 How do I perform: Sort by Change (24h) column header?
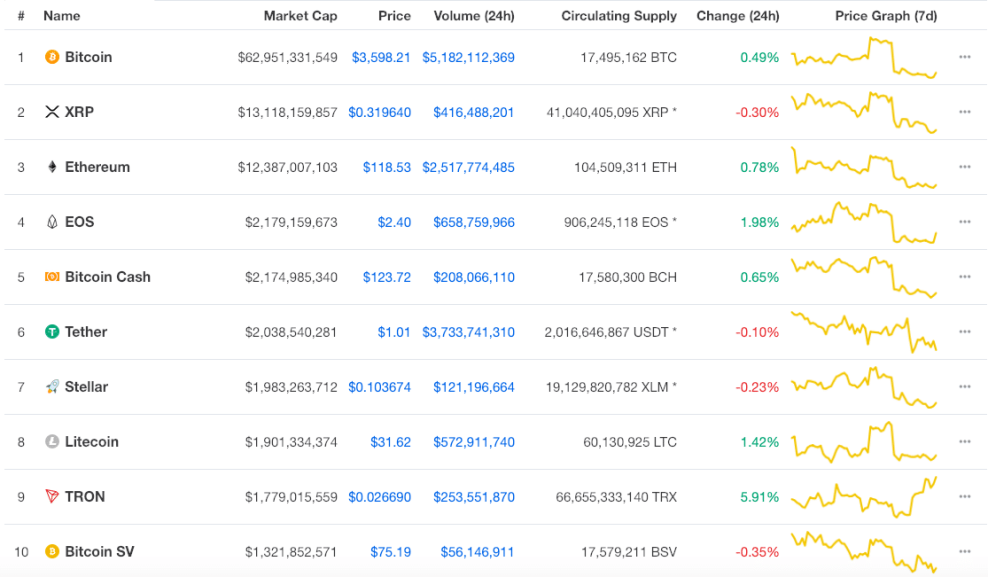(x=738, y=16)
